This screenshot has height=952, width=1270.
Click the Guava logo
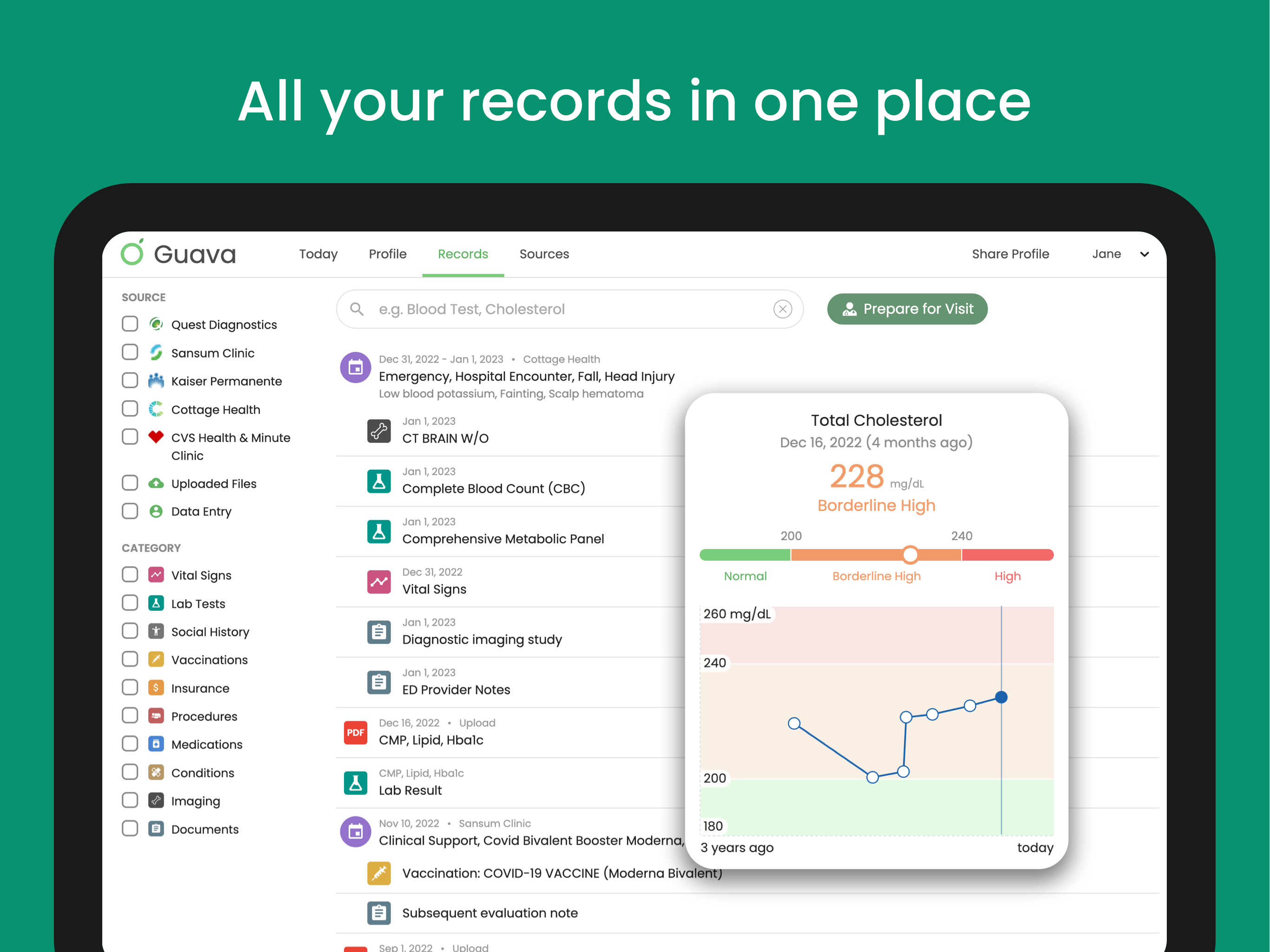(x=178, y=253)
